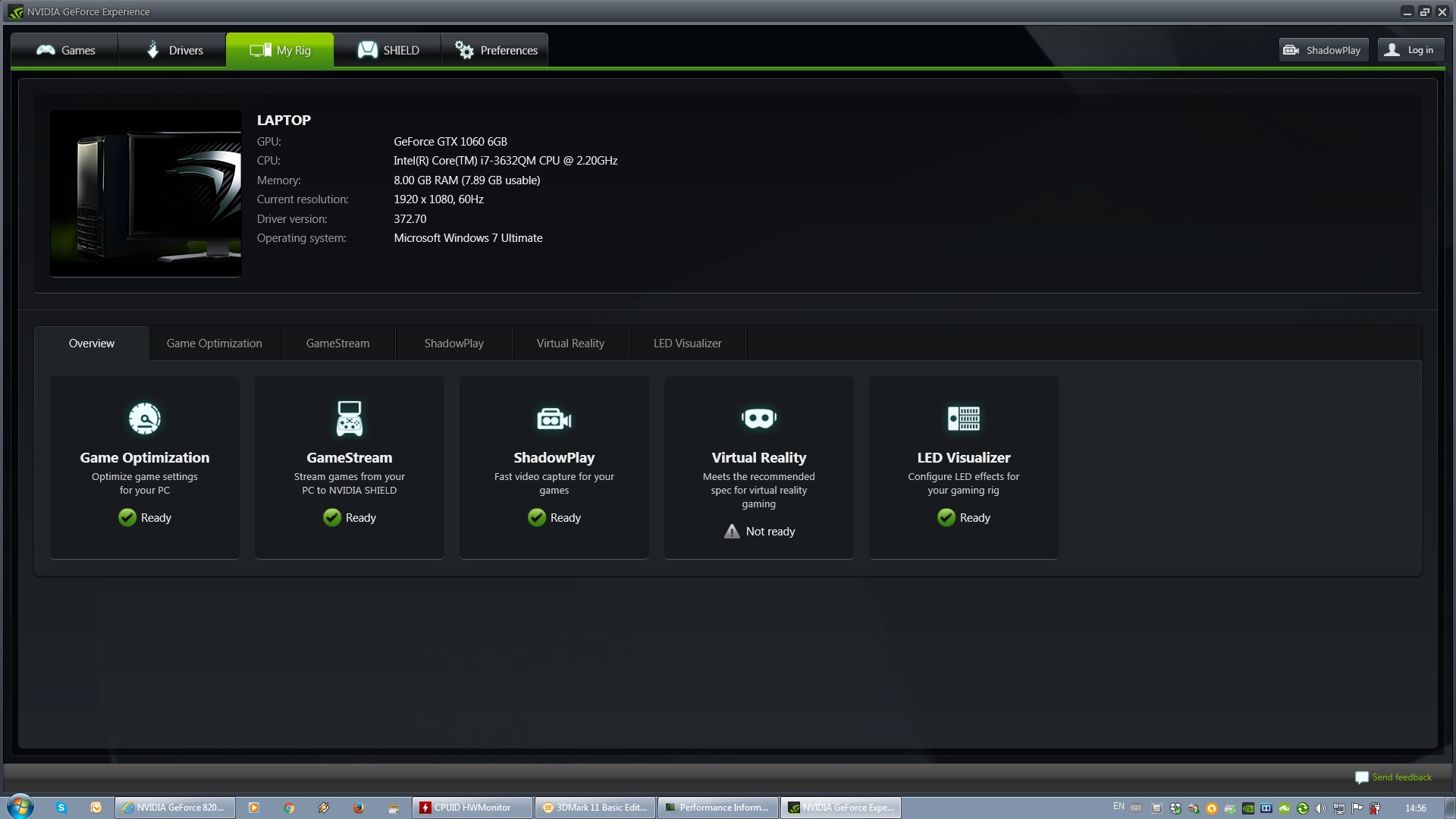Viewport: 1456px width, 819px height.
Task: Open the ShadowPlay sub-tab
Action: click(x=453, y=344)
